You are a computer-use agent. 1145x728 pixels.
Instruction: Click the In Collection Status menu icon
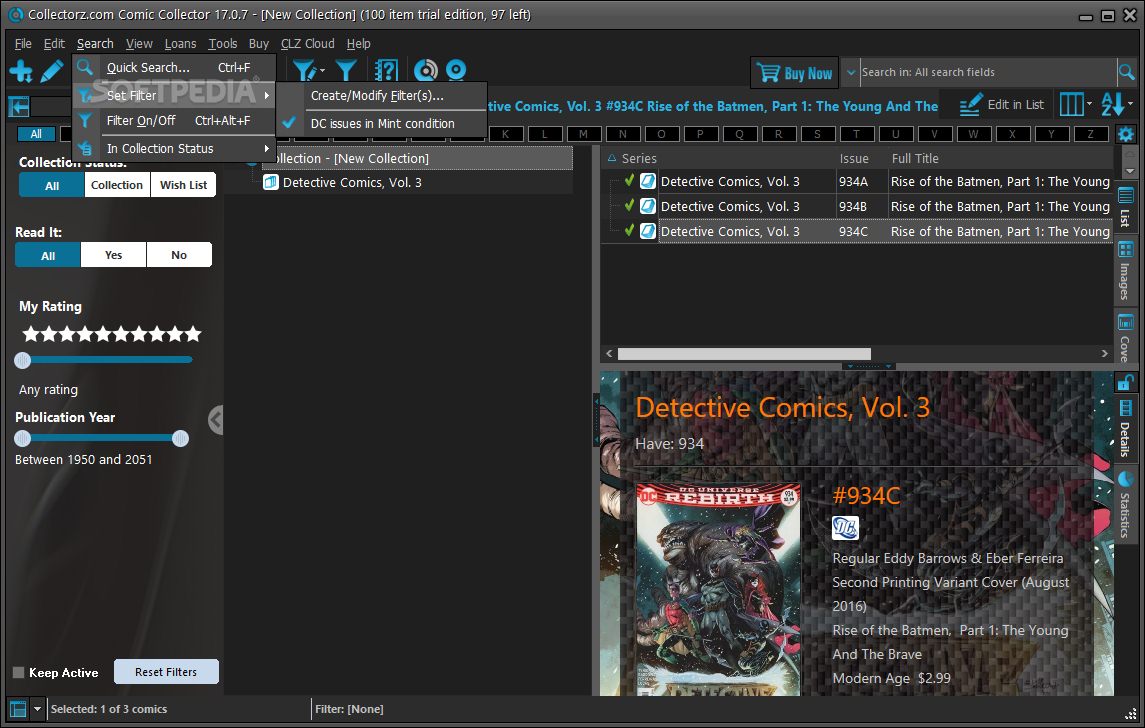coord(85,148)
